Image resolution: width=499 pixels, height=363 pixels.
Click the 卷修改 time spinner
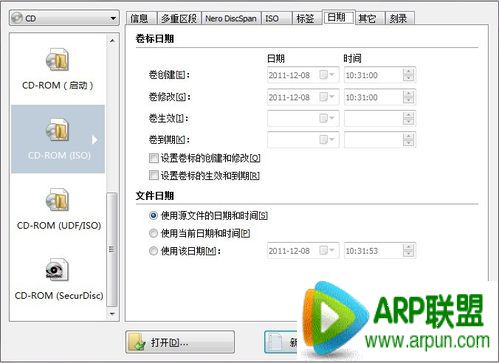(x=408, y=97)
